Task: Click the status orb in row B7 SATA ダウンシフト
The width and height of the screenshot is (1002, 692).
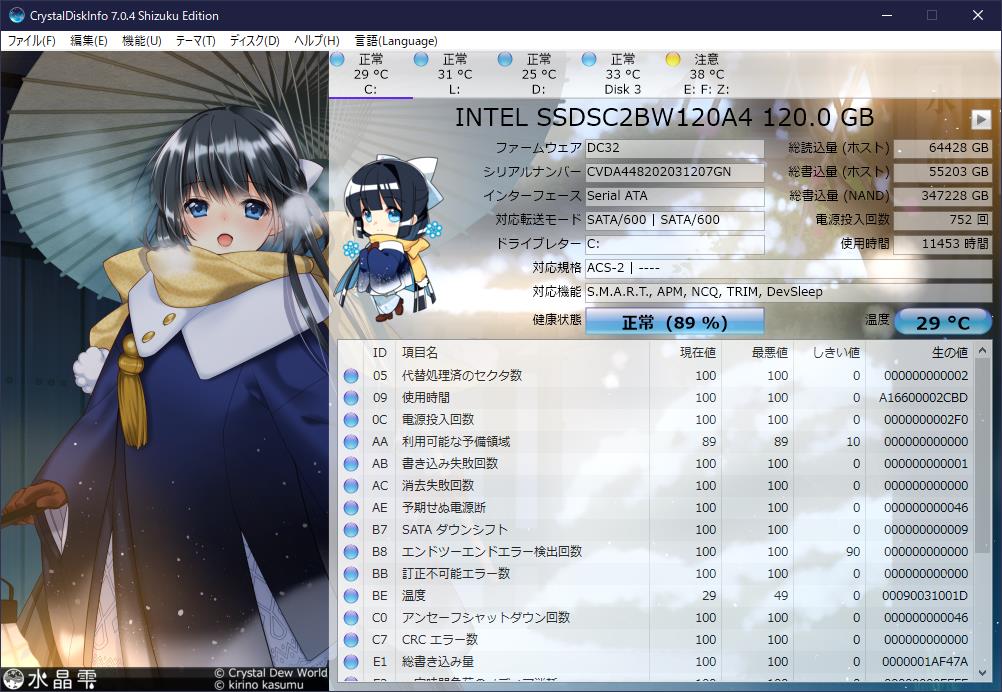Action: [x=351, y=530]
